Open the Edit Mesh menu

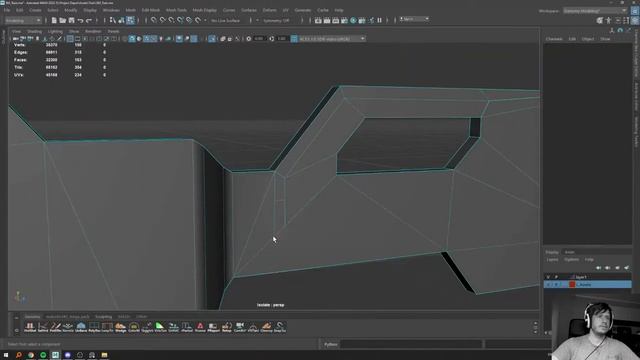[x=151, y=10]
